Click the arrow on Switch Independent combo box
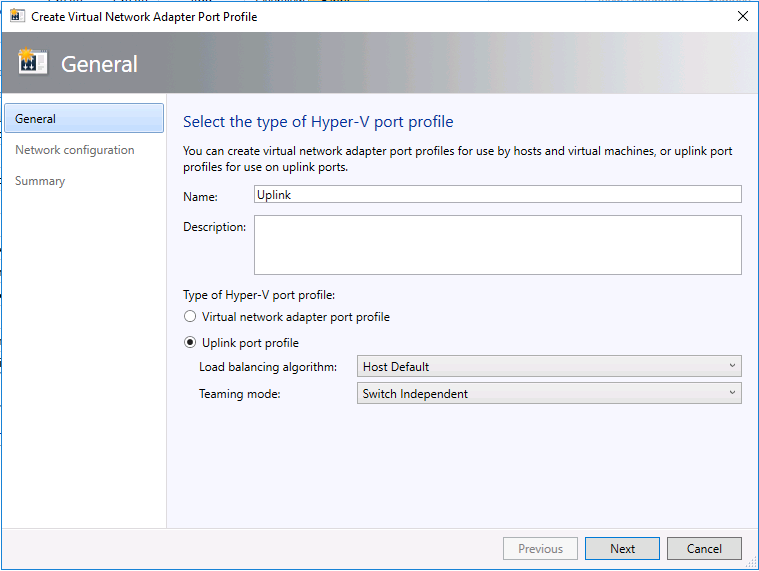This screenshot has width=759, height=571. tap(733, 394)
